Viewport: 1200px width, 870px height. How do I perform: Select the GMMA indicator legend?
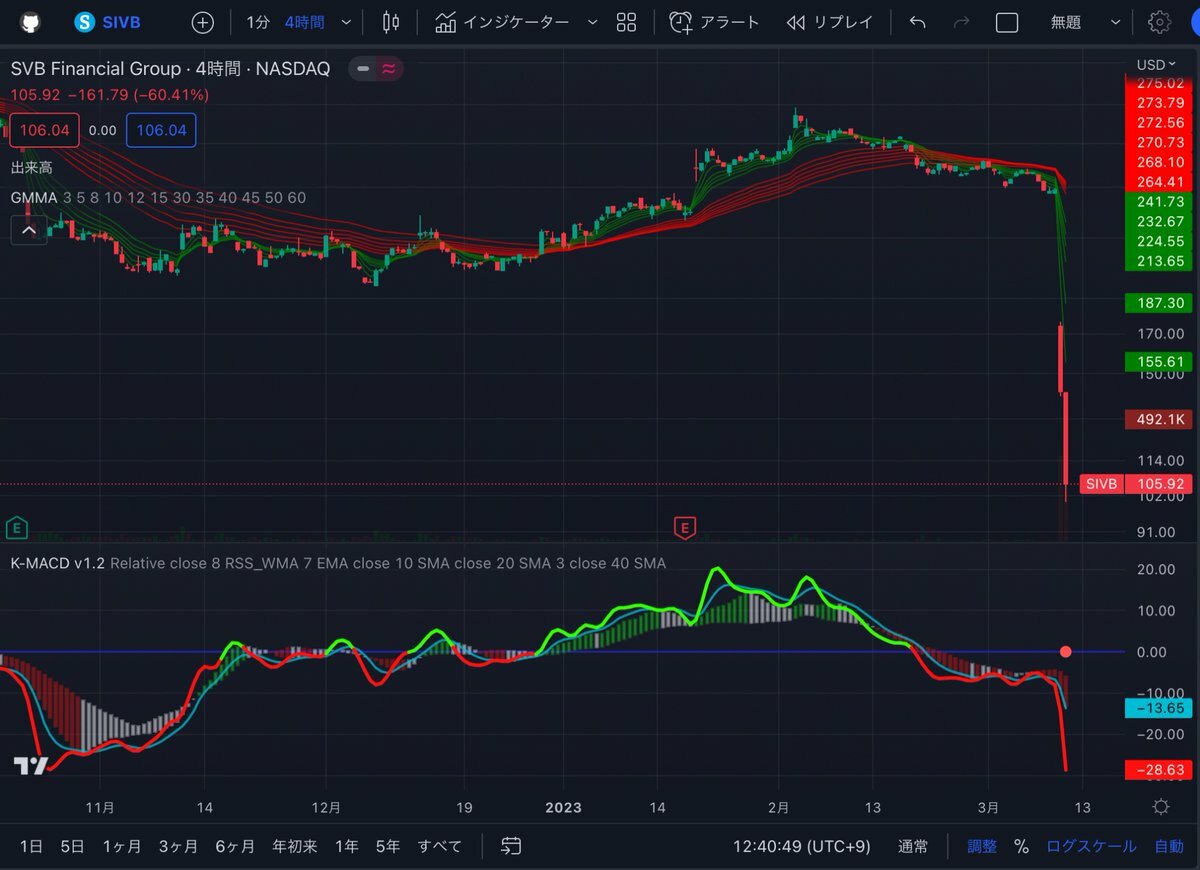[158, 198]
